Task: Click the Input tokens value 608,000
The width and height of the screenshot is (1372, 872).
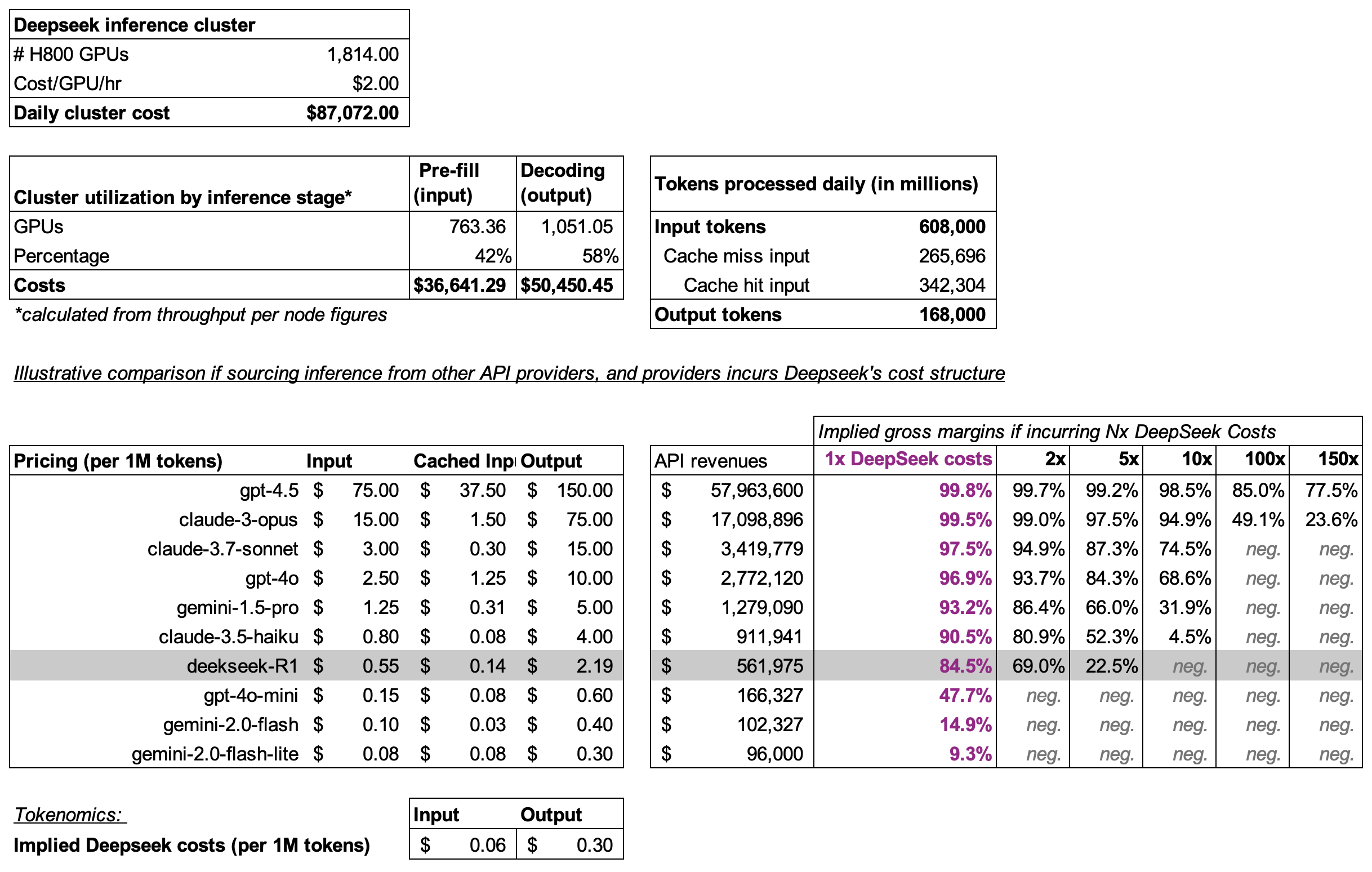Action: point(951,227)
